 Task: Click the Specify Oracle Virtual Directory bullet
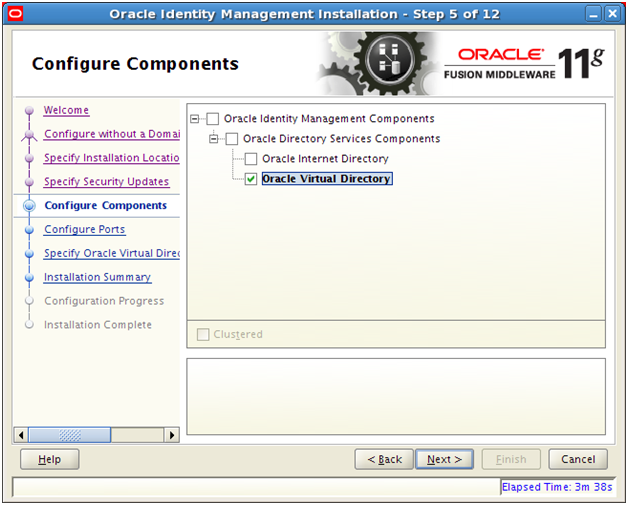(x=29, y=254)
